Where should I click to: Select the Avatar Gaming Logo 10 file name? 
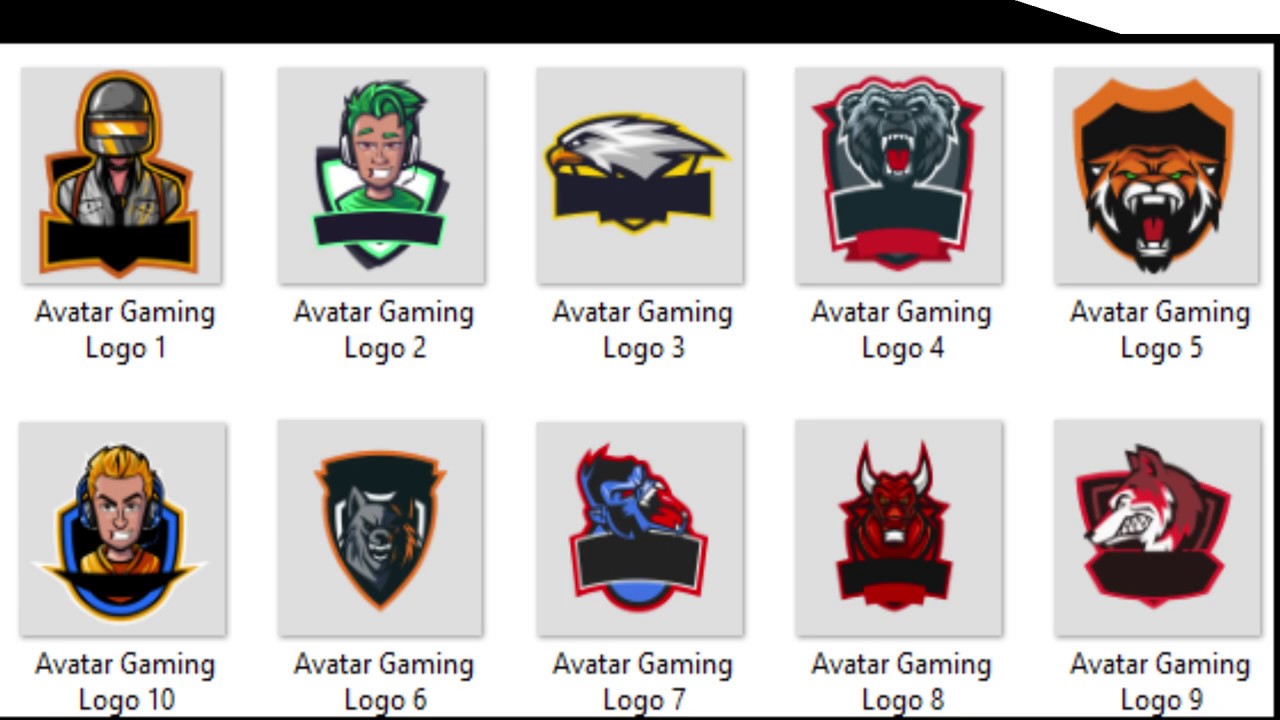[125, 682]
